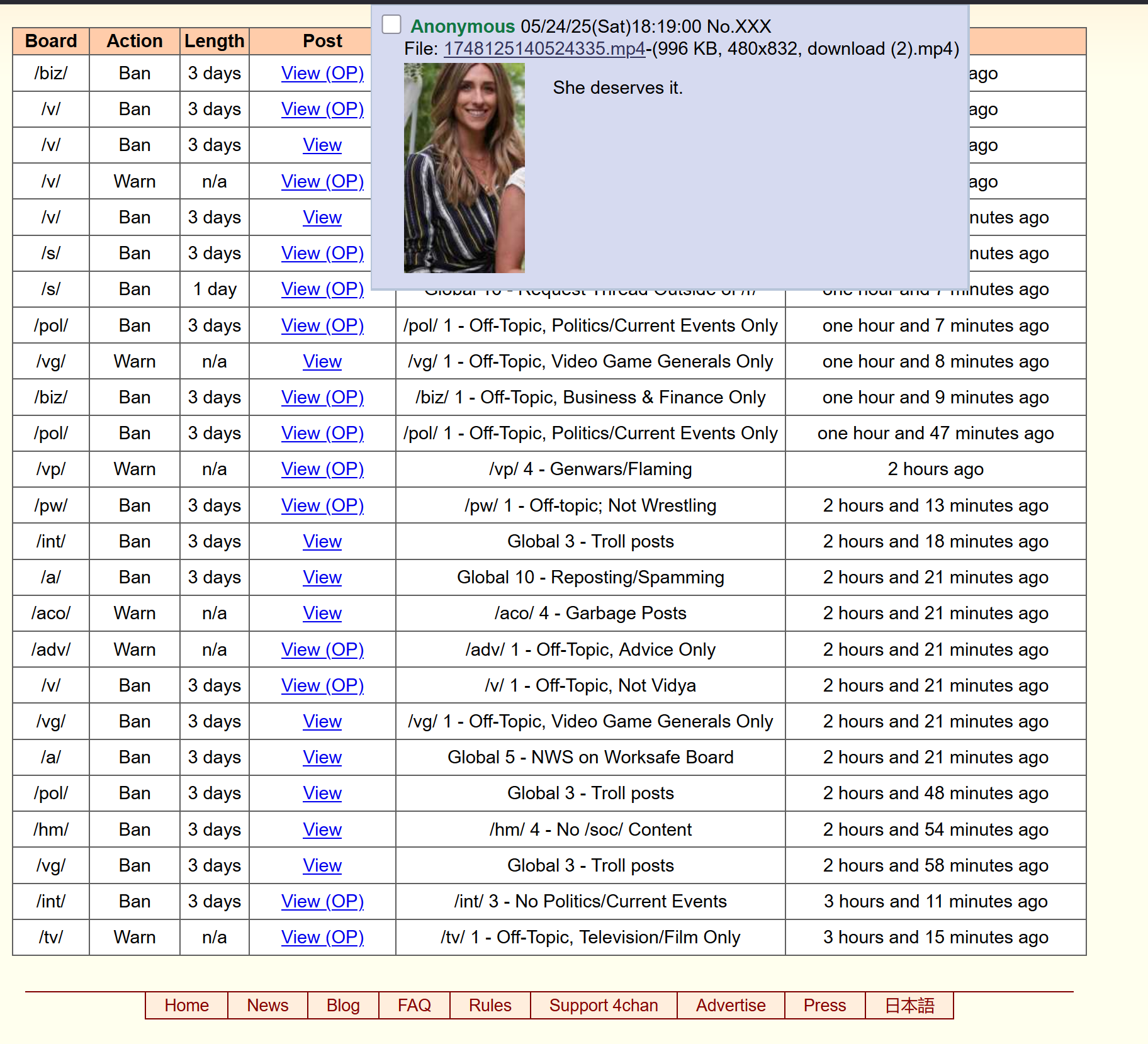1148x1044 pixels.
Task: Click the Post column header
Action: [x=322, y=41]
